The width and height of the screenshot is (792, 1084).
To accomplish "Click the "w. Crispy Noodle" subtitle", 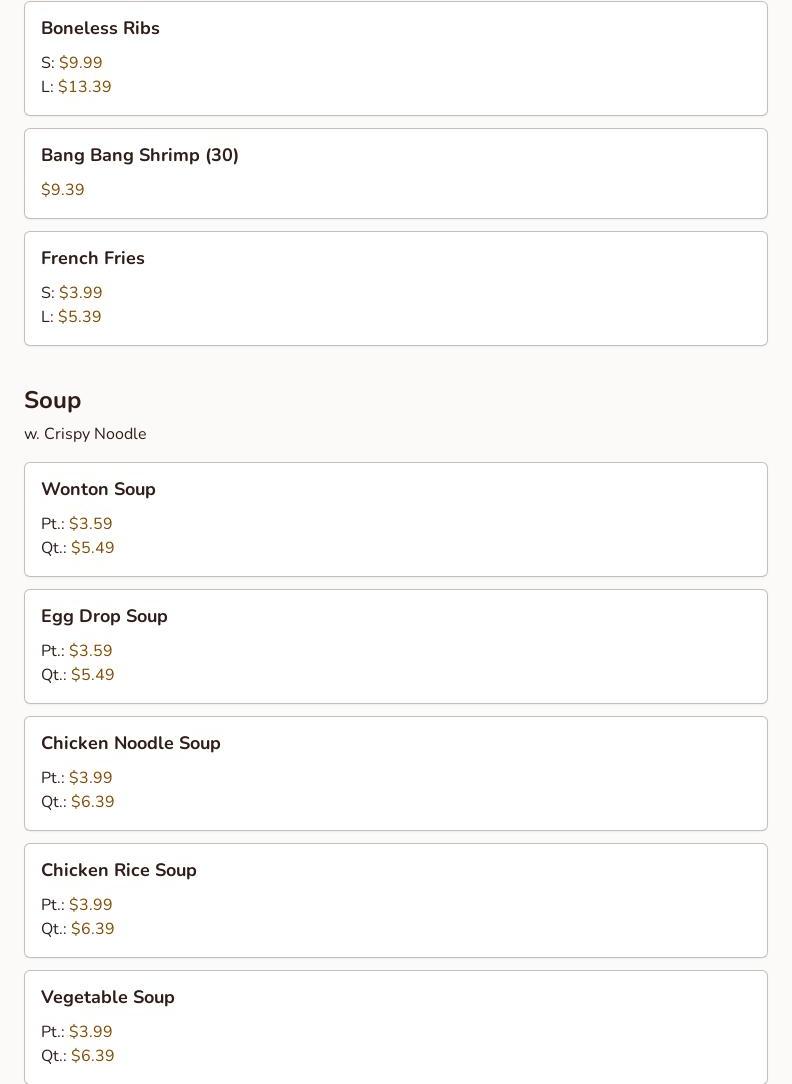I will click(x=85, y=434).
